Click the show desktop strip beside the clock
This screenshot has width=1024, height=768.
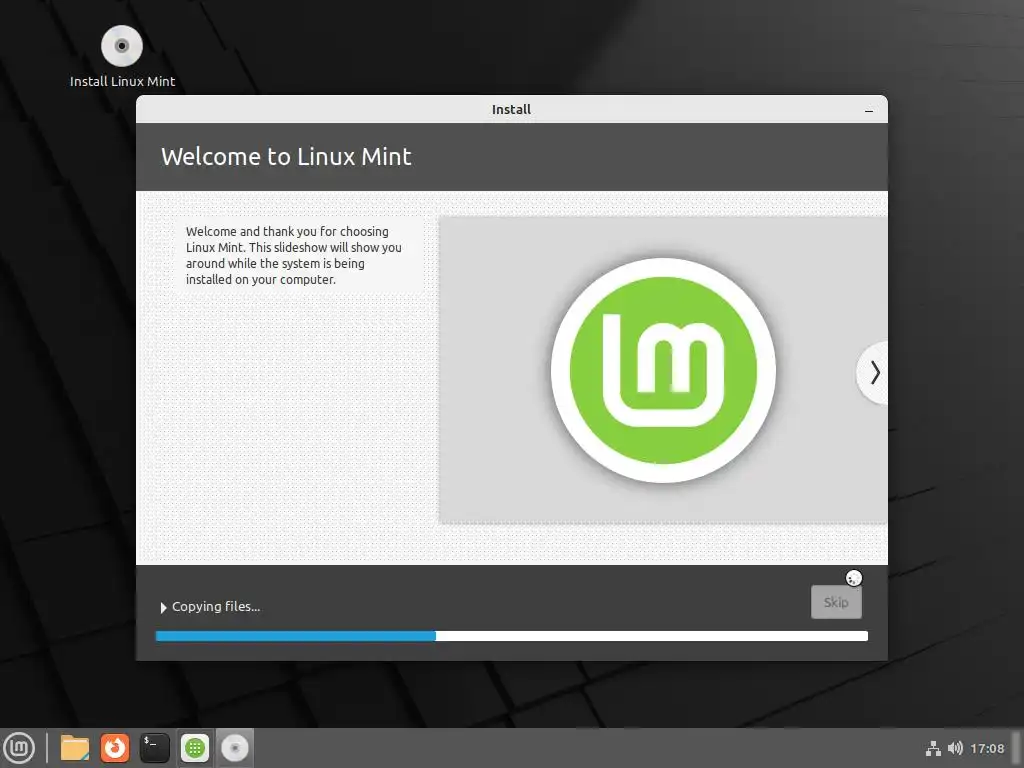[x=1016, y=748]
